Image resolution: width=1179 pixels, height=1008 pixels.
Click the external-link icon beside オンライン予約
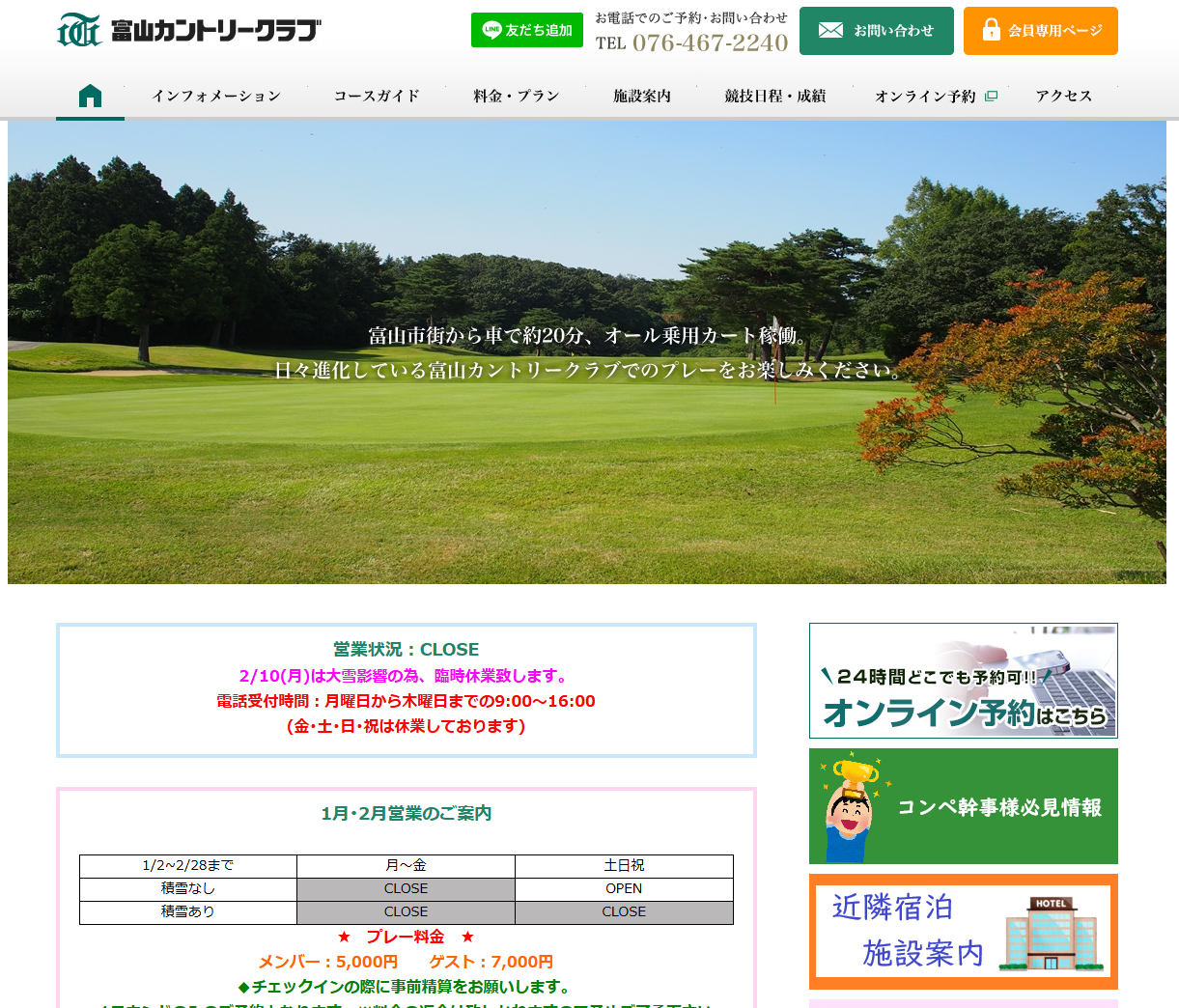(x=991, y=97)
